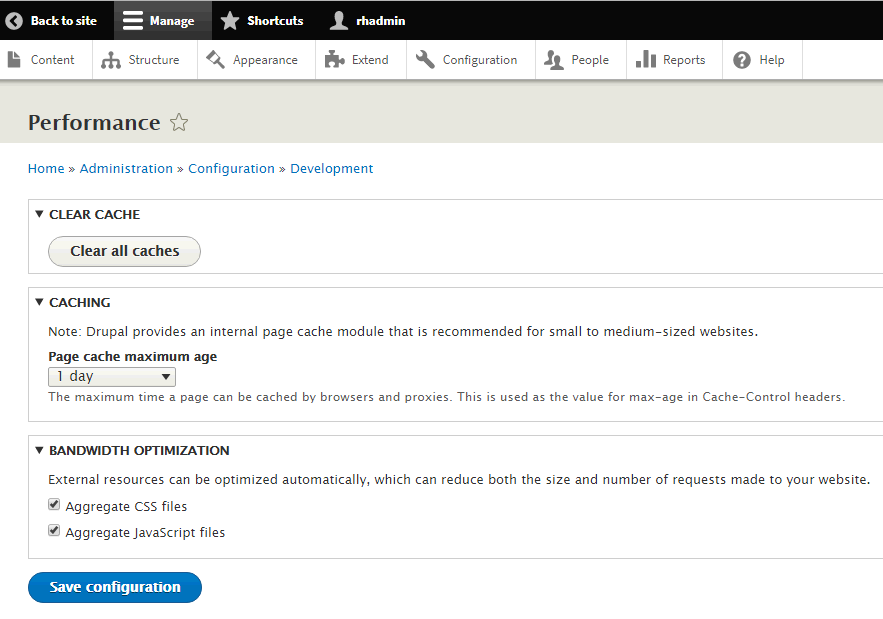Collapse the CLEAR CACHE section

(38, 214)
